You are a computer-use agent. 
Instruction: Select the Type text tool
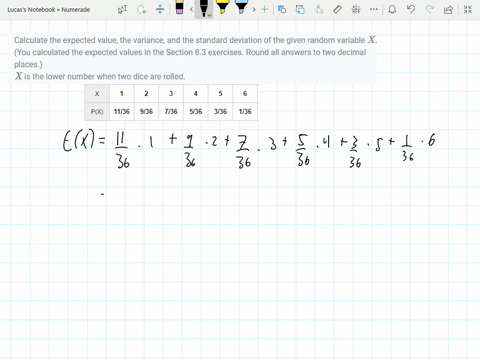(x=123, y=9)
